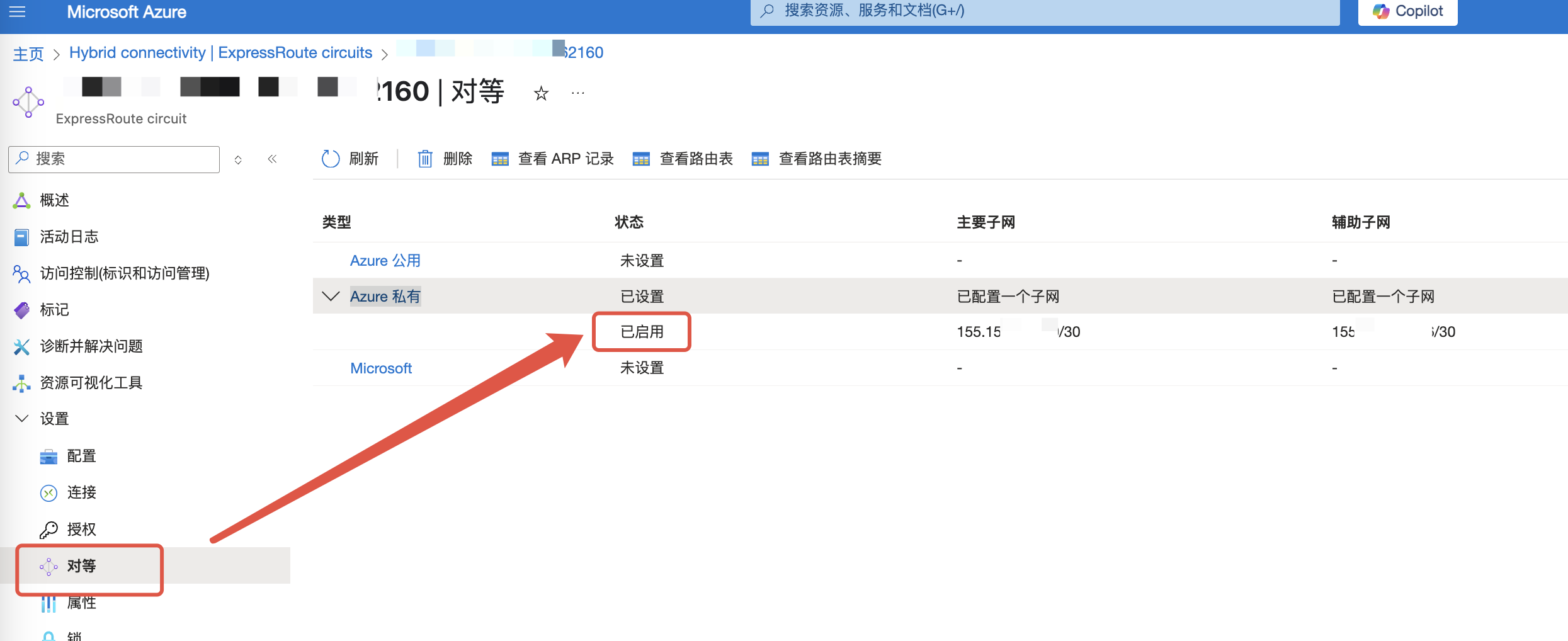This screenshot has width=1568, height=641.
Task: Open Copilot assistant
Action: pyautogui.click(x=1407, y=11)
